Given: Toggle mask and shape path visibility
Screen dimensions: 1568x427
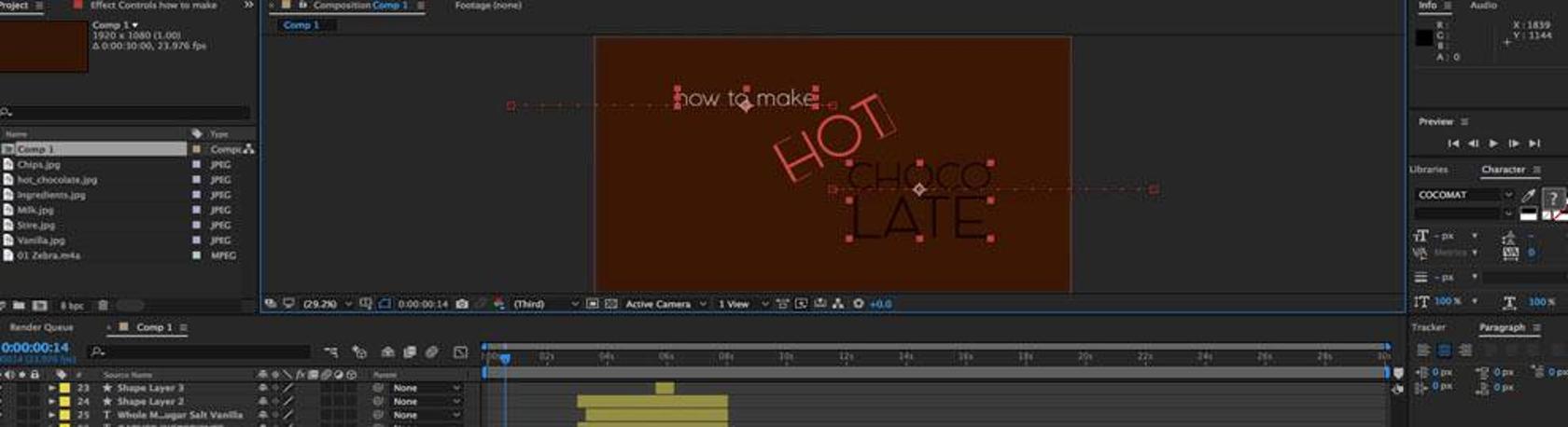Looking at the screenshot, I should [x=385, y=304].
